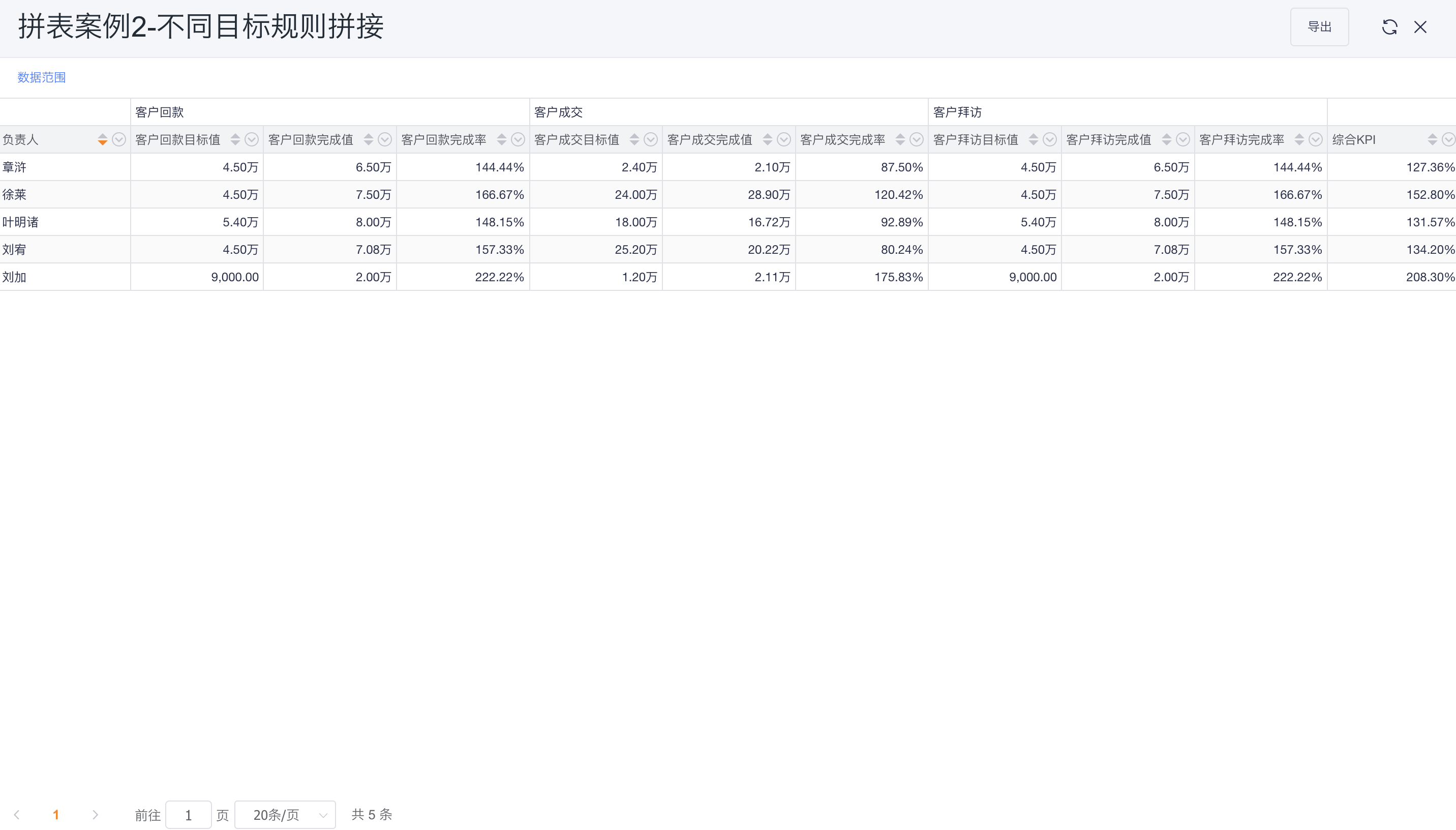The height and width of the screenshot is (830, 1456).
Task: Open the 20条/页 page size dropdown
Action: tap(285, 815)
